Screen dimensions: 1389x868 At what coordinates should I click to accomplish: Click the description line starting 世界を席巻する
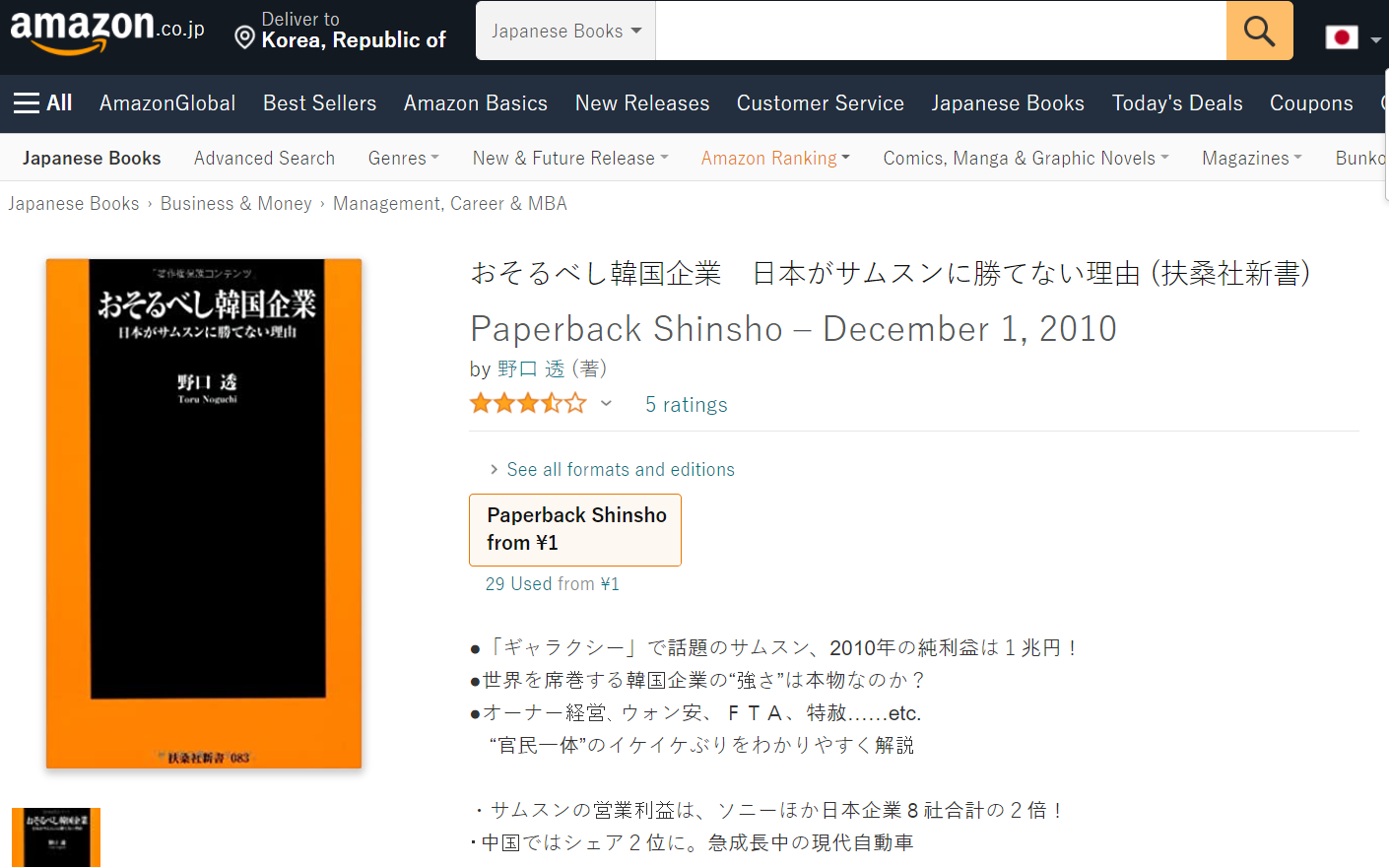coord(699,681)
